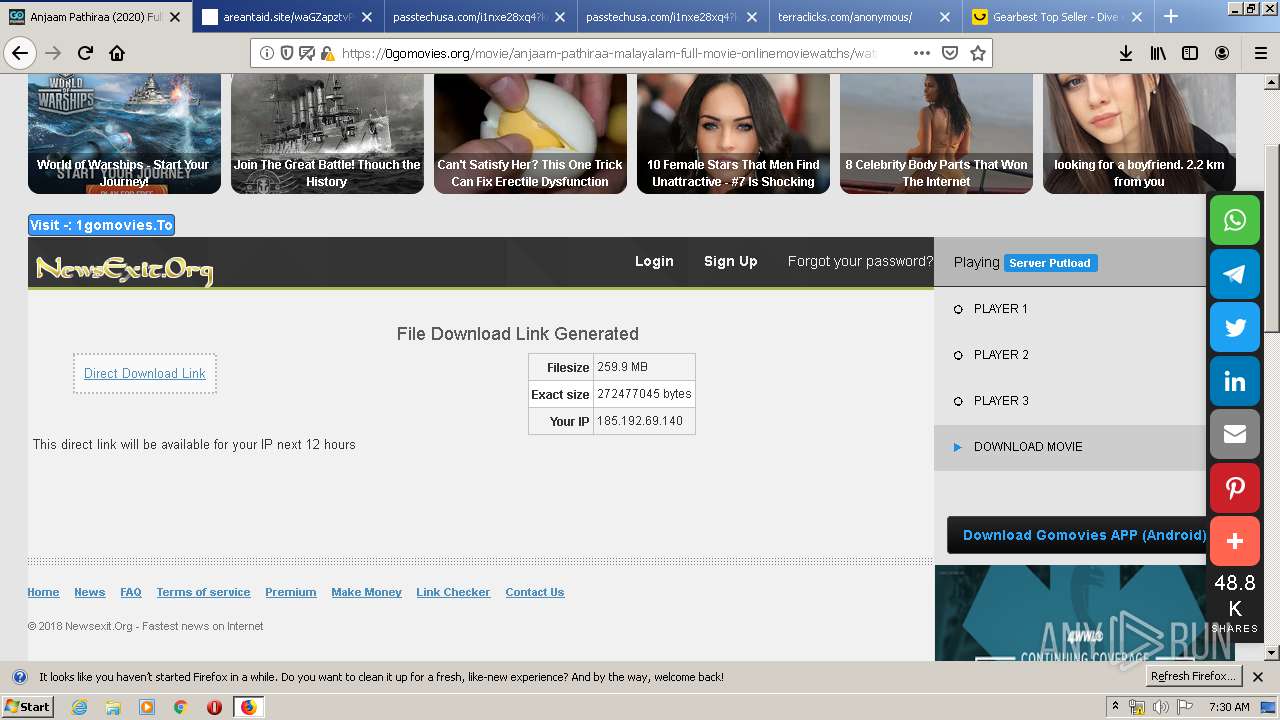
Task: Click Download Gomovies APP (Android) button
Action: (x=1084, y=535)
